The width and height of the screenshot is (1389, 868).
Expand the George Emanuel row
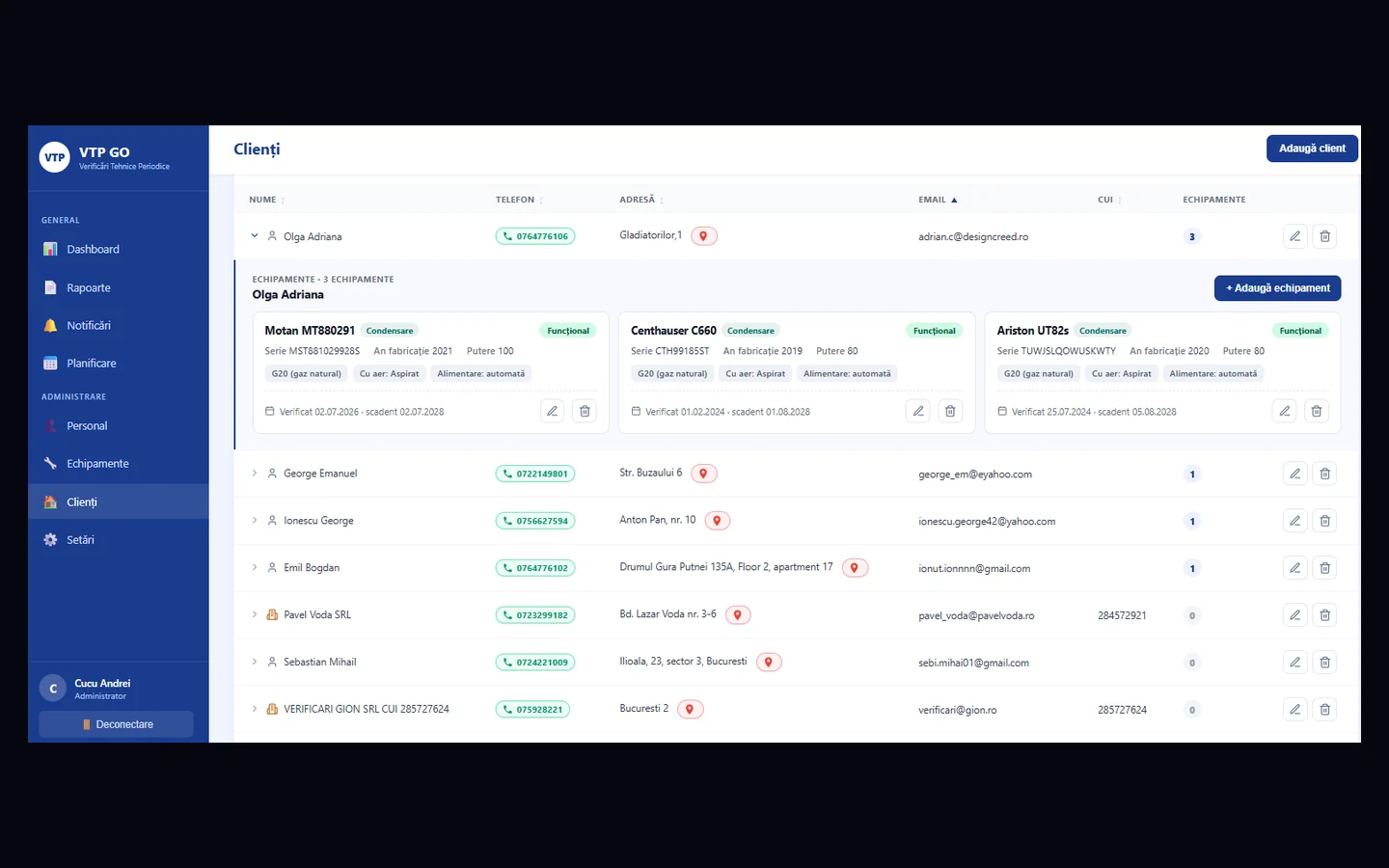[255, 473]
